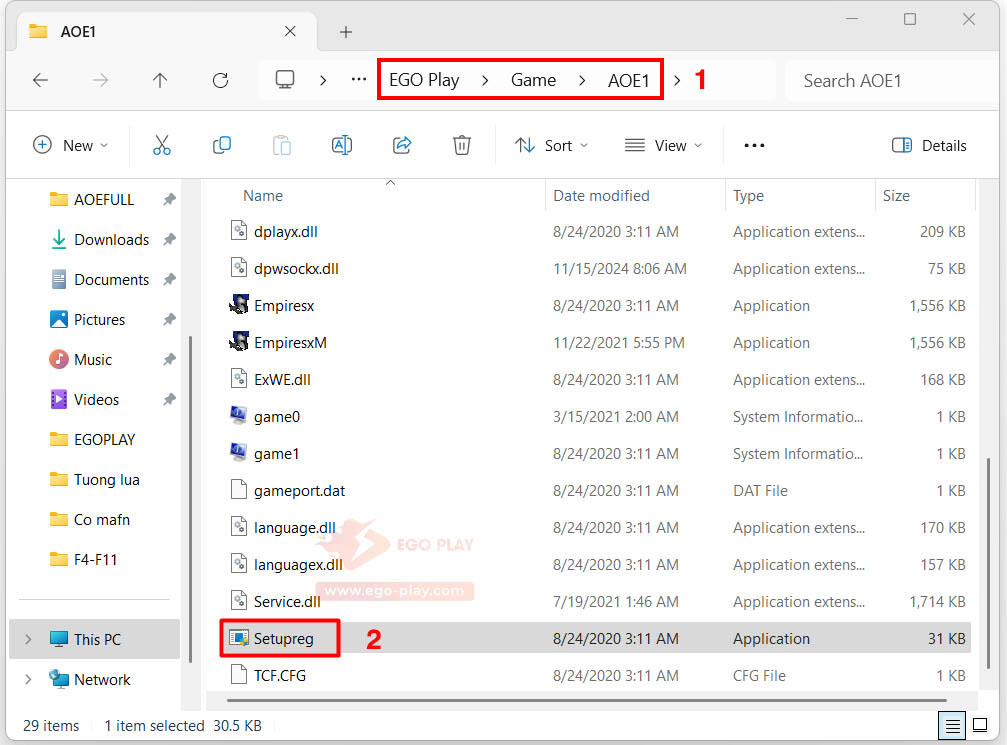1007x745 pixels.
Task: Expand chevron after PC icon
Action: [323, 81]
